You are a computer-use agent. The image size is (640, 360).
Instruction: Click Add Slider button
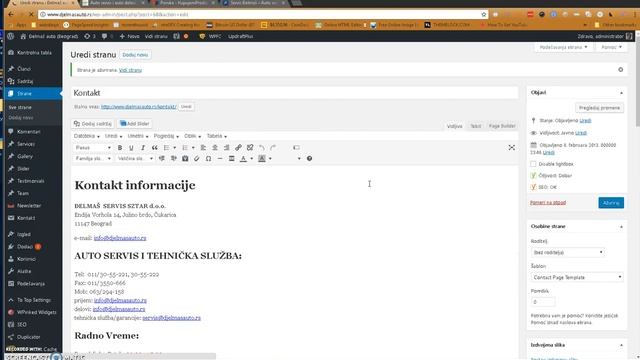[x=135, y=124]
